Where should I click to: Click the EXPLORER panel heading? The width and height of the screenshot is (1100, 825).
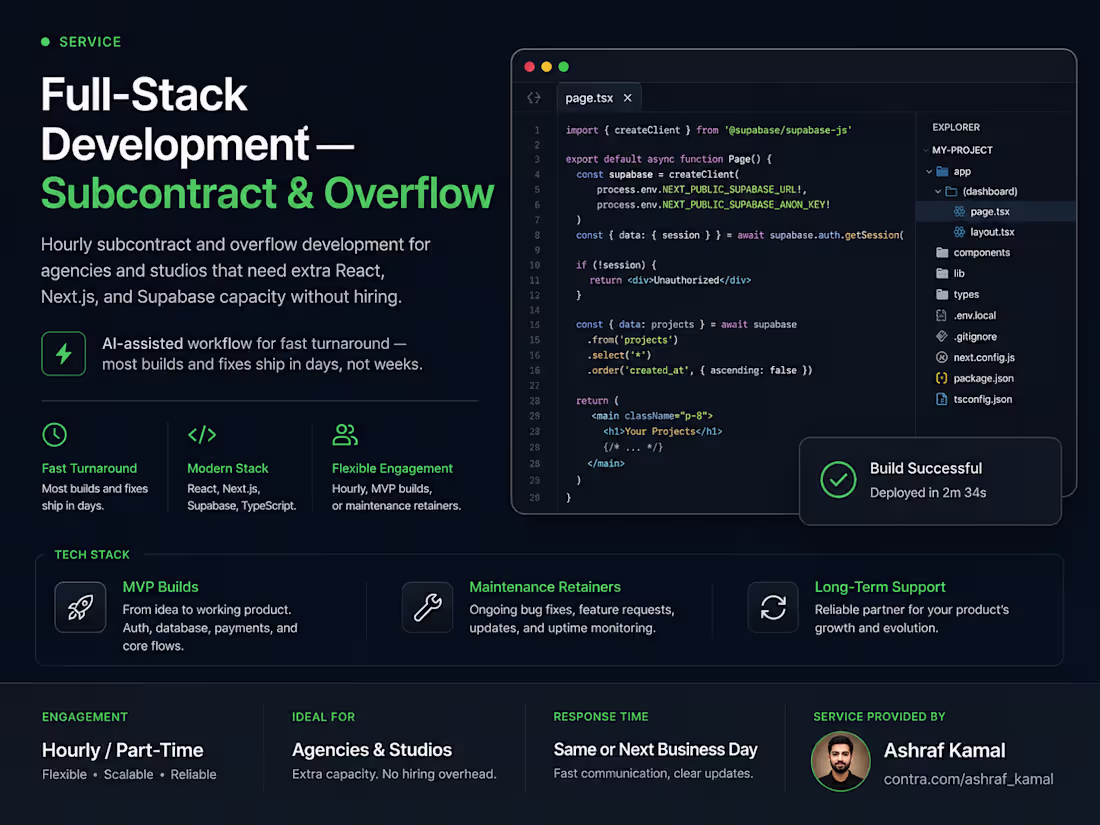(x=956, y=128)
